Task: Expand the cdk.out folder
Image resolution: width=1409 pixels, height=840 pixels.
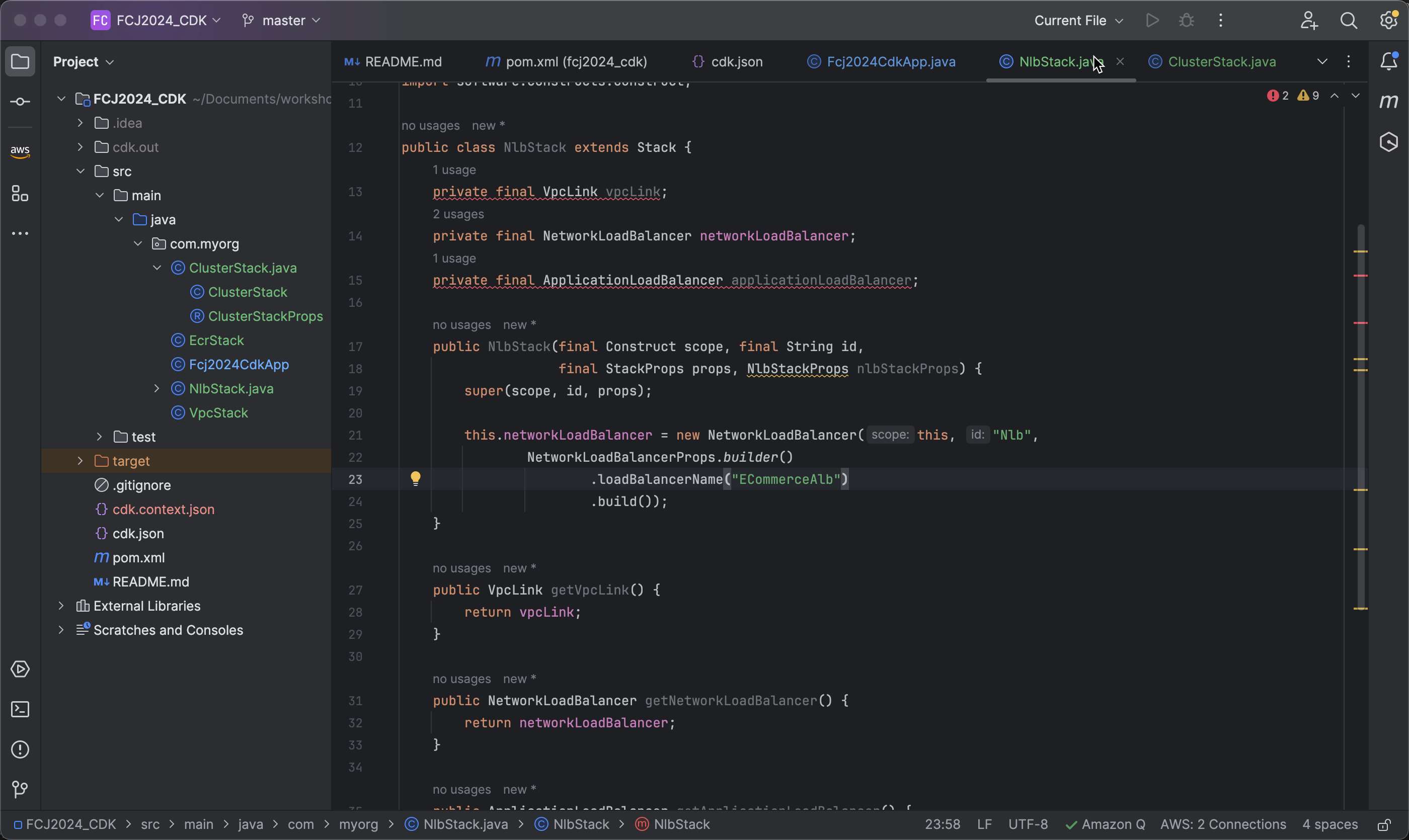Action: click(81, 147)
